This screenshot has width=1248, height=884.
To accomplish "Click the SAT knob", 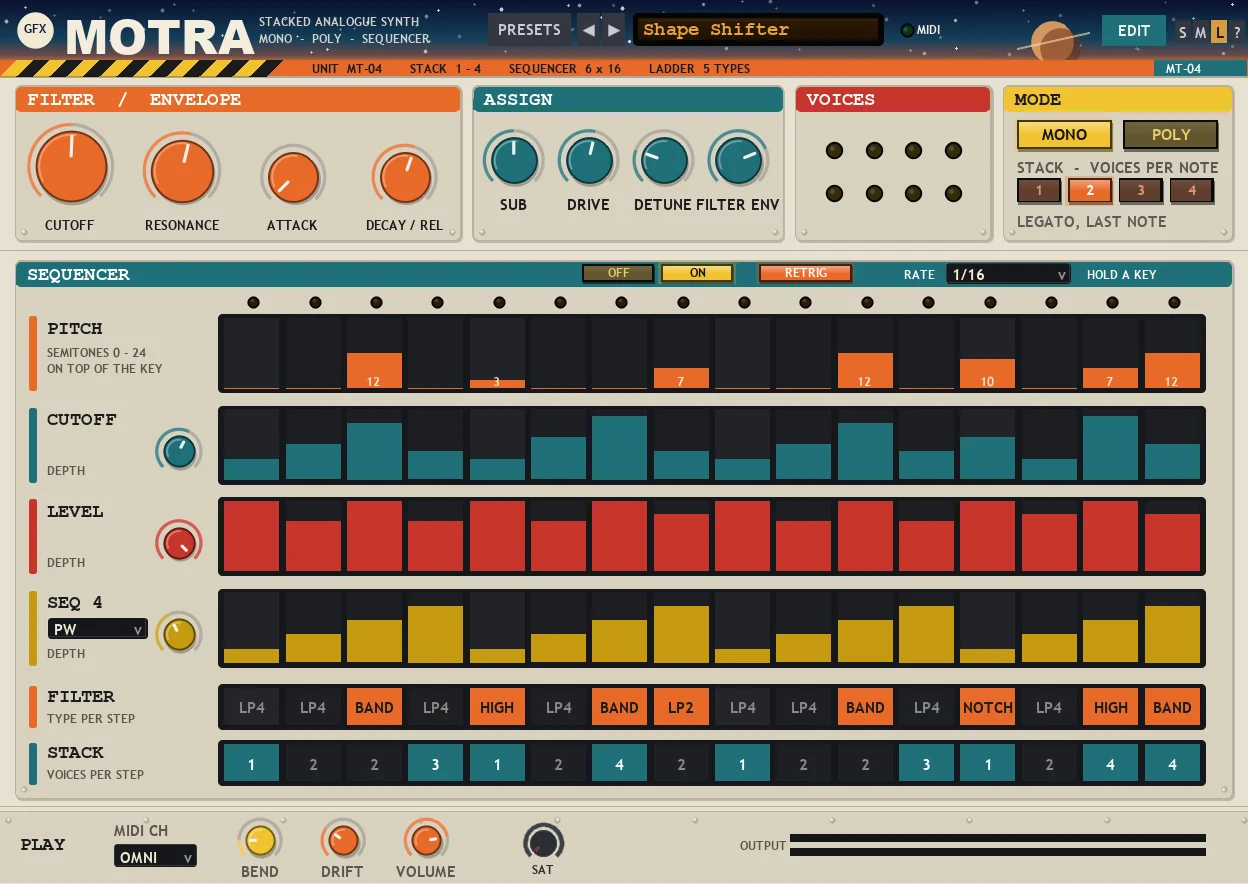I will click(543, 842).
